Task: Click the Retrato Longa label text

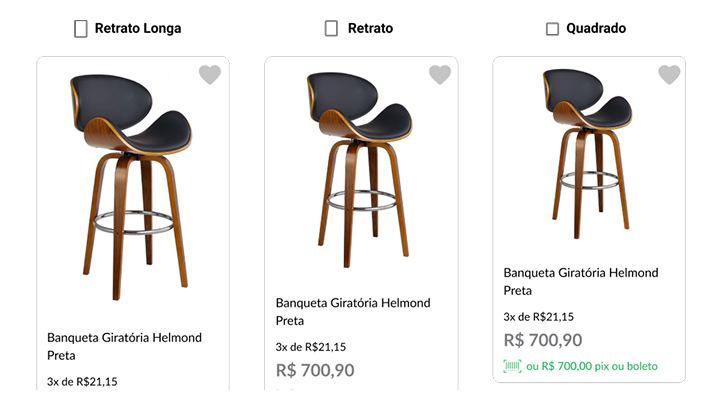Action: point(138,29)
